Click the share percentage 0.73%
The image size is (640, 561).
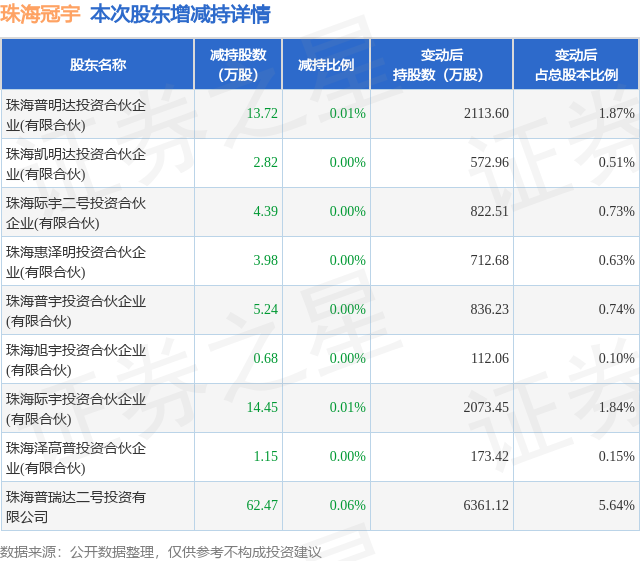click(616, 211)
